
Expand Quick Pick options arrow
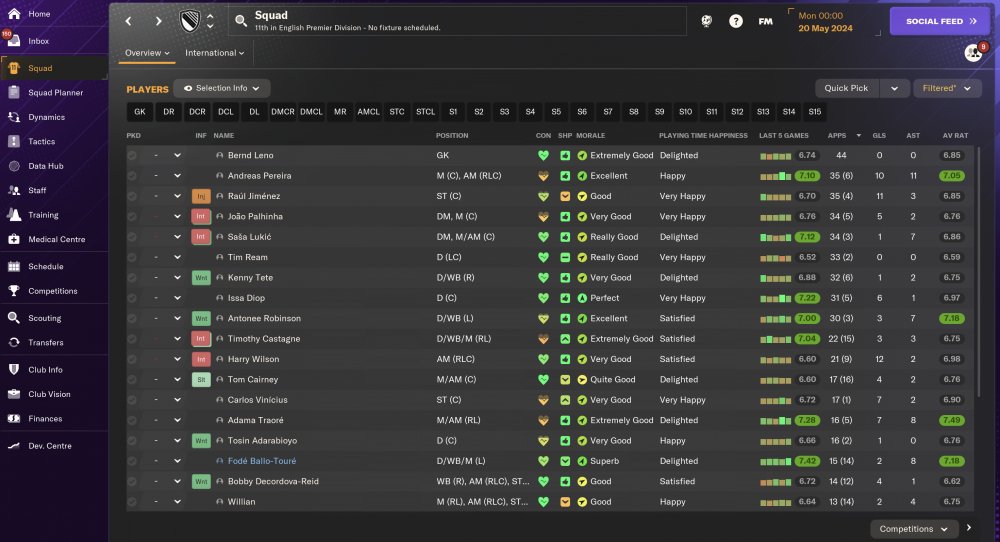(894, 89)
